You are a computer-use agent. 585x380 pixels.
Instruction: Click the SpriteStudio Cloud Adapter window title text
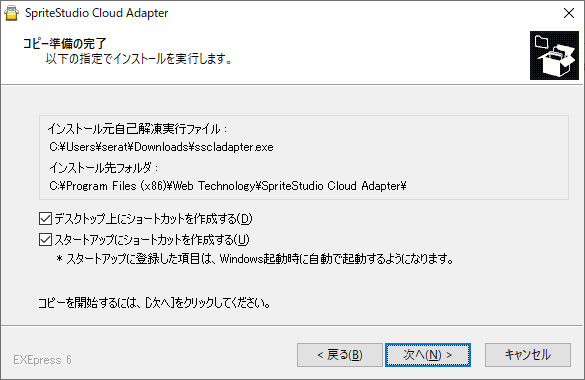coord(97,13)
